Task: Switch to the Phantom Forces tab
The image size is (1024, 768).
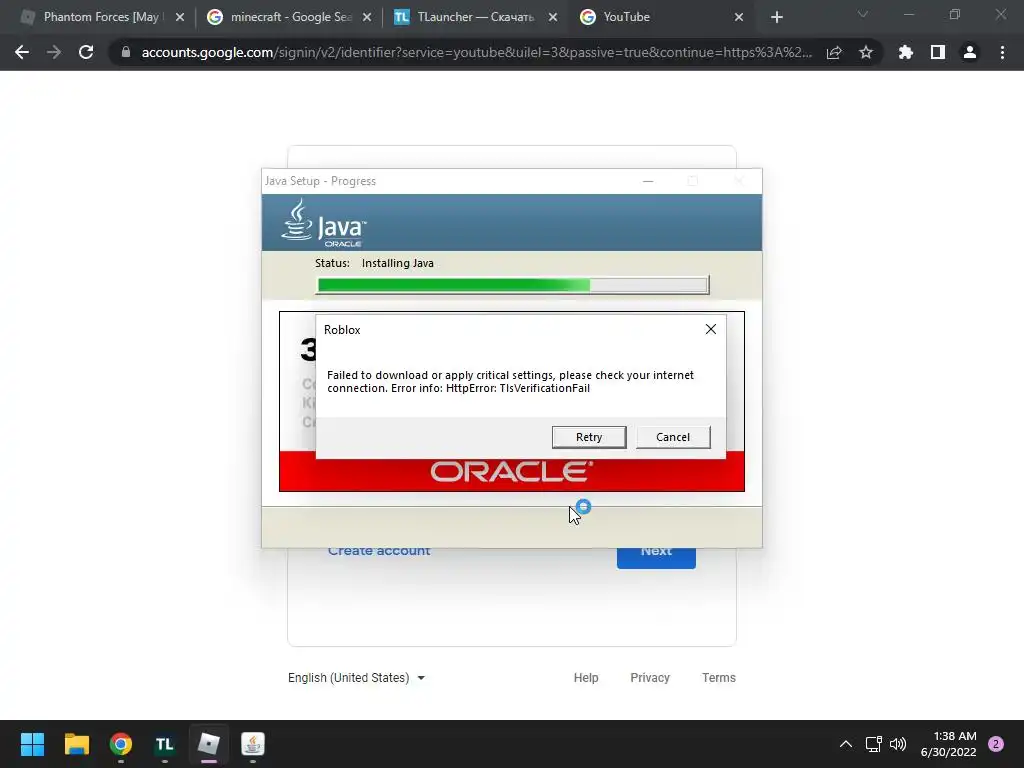Action: [98, 17]
